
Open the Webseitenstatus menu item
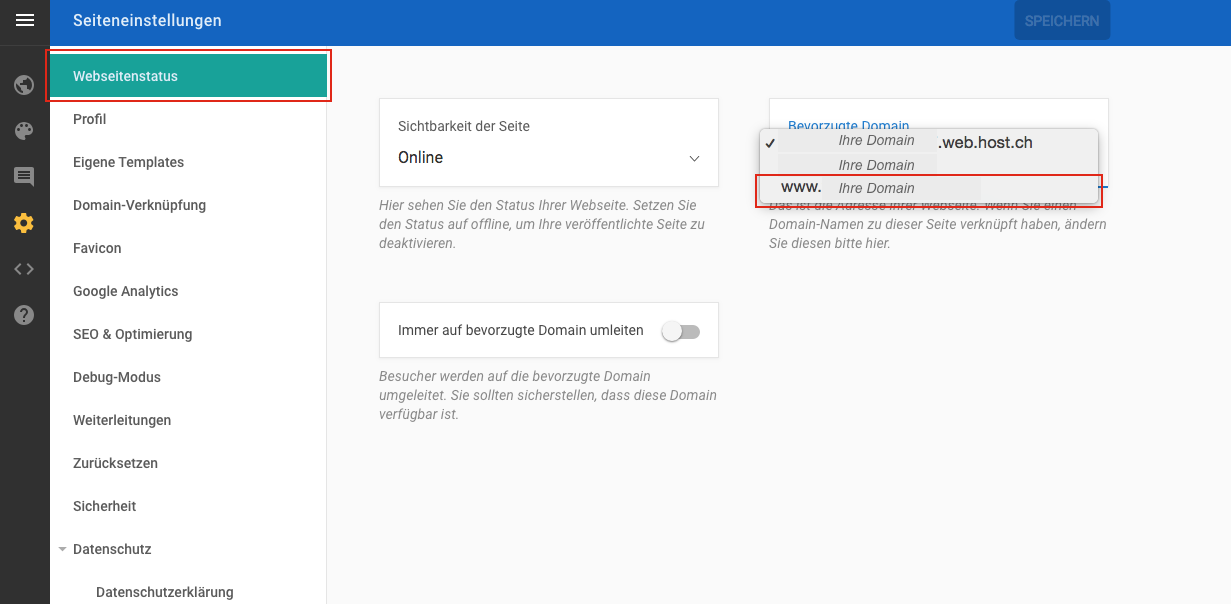[188, 76]
